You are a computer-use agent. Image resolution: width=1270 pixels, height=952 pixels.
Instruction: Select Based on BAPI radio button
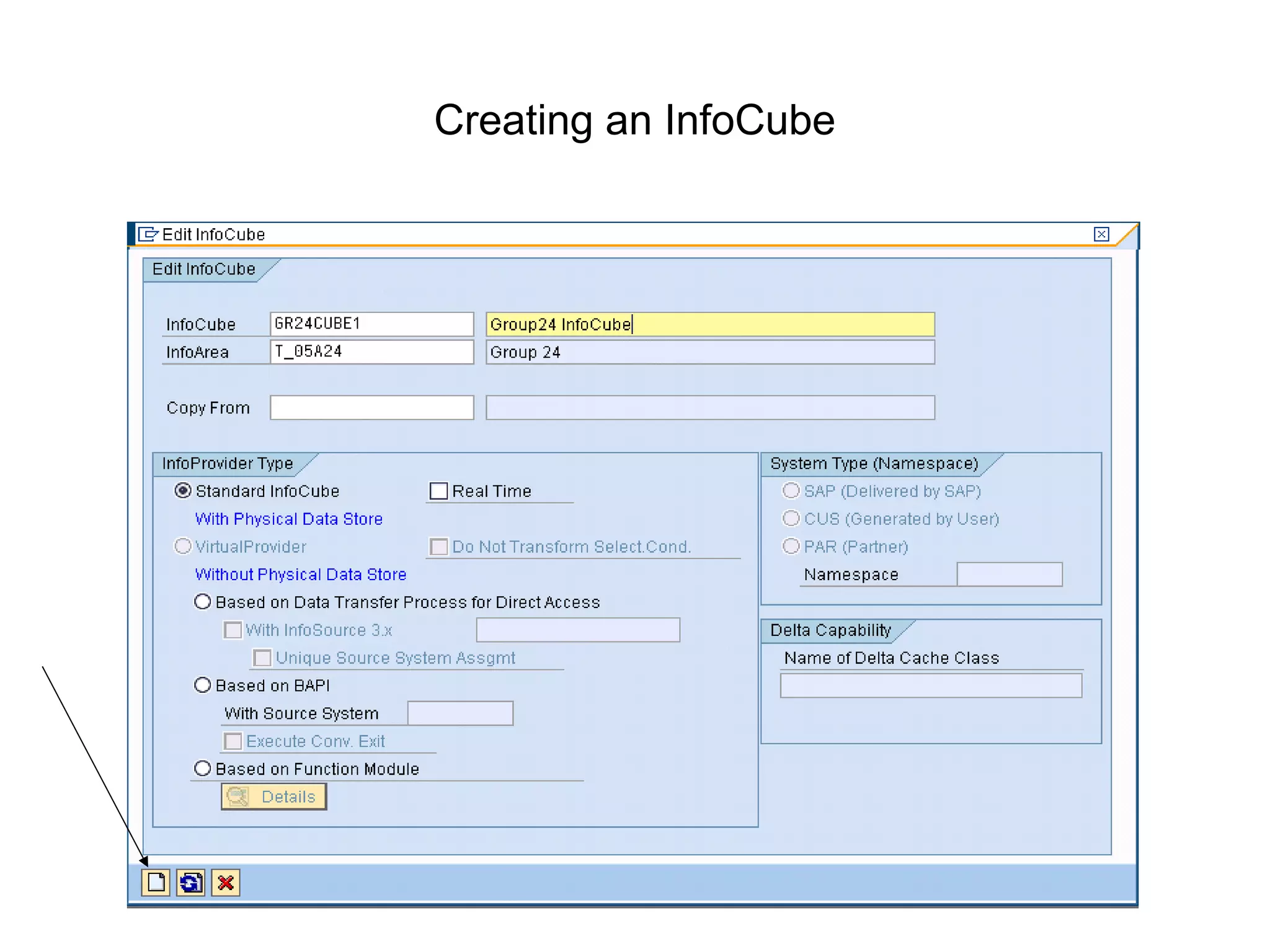coord(203,685)
